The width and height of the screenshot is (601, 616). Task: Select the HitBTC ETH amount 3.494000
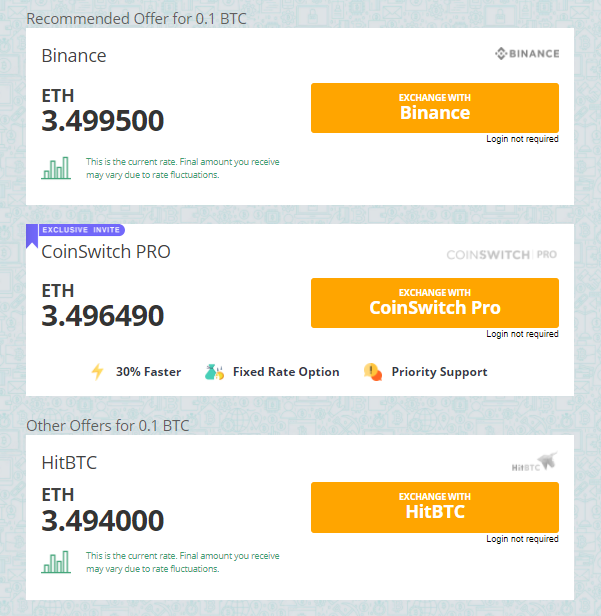102,520
